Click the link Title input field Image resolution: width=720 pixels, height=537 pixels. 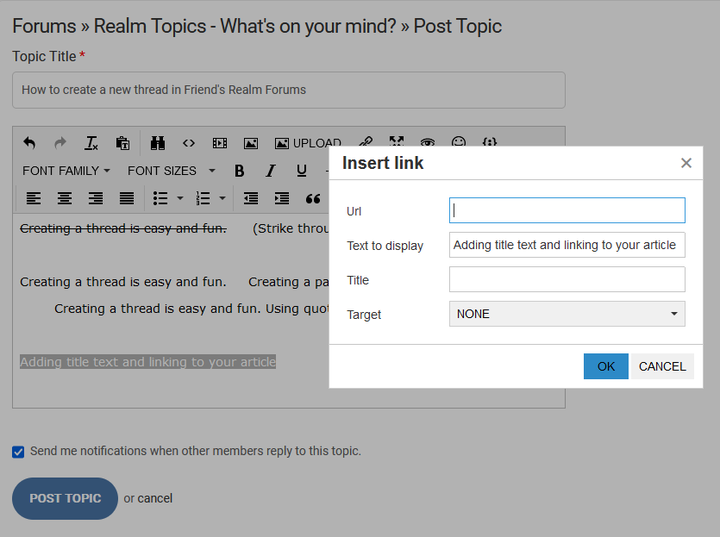[567, 279]
